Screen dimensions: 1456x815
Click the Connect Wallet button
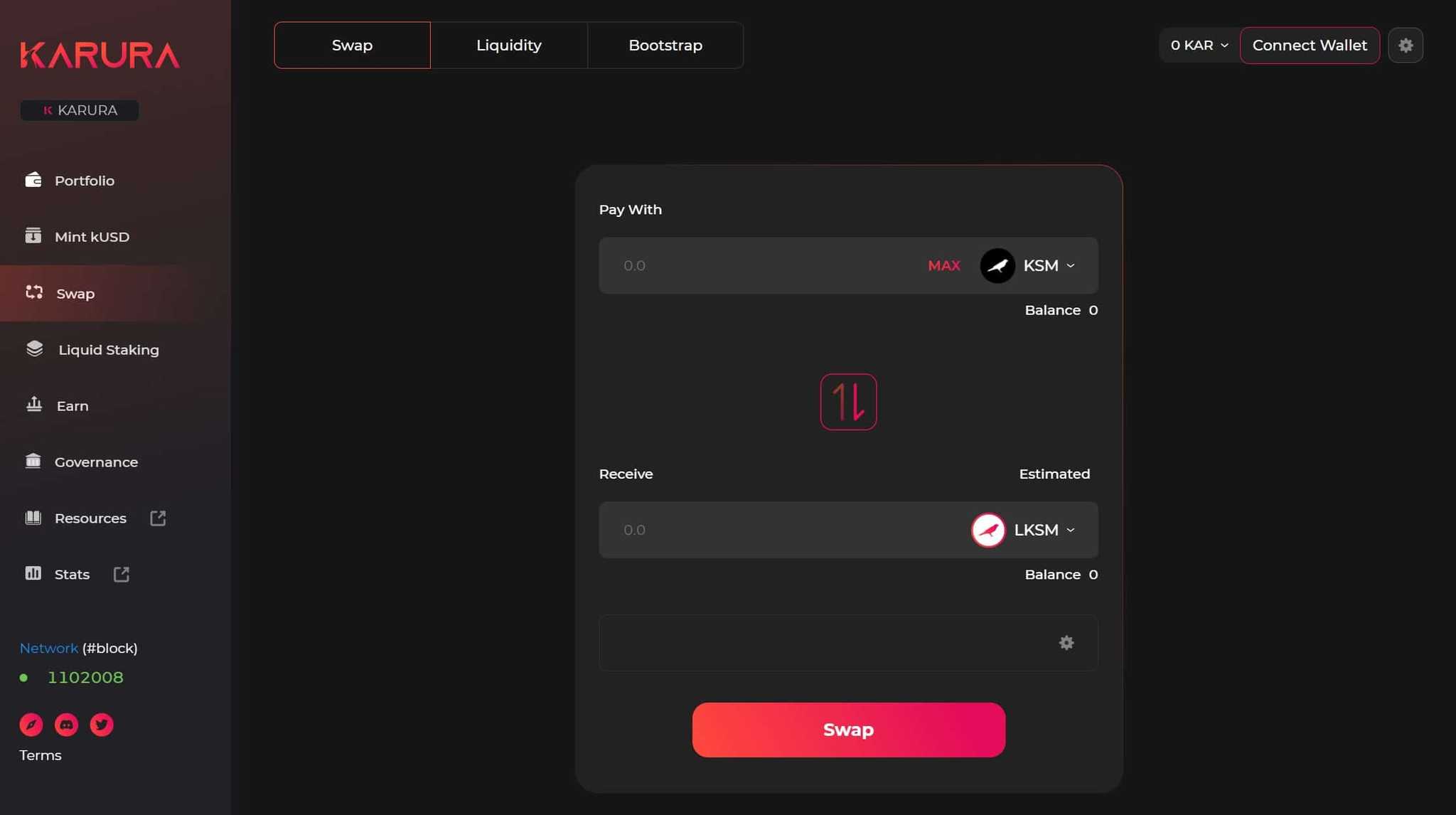(1310, 45)
